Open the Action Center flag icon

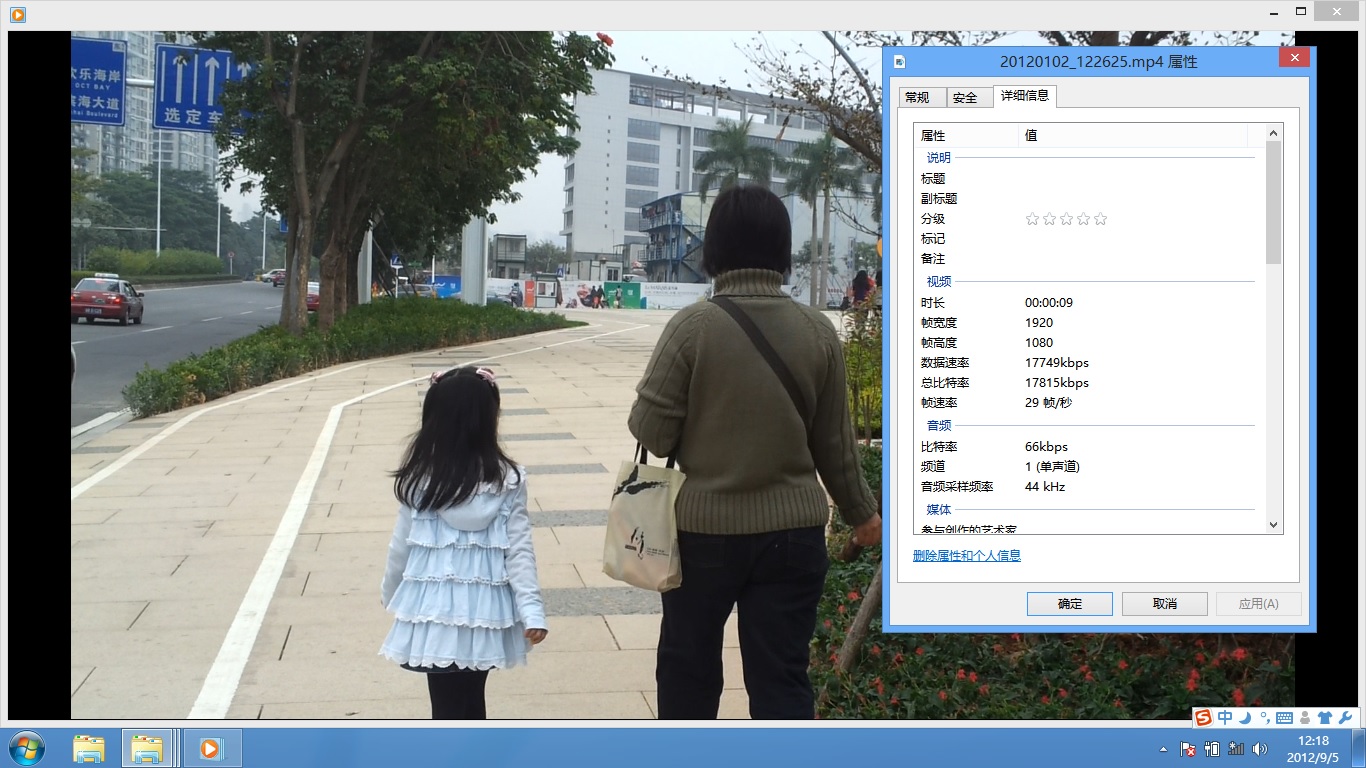click(1188, 748)
